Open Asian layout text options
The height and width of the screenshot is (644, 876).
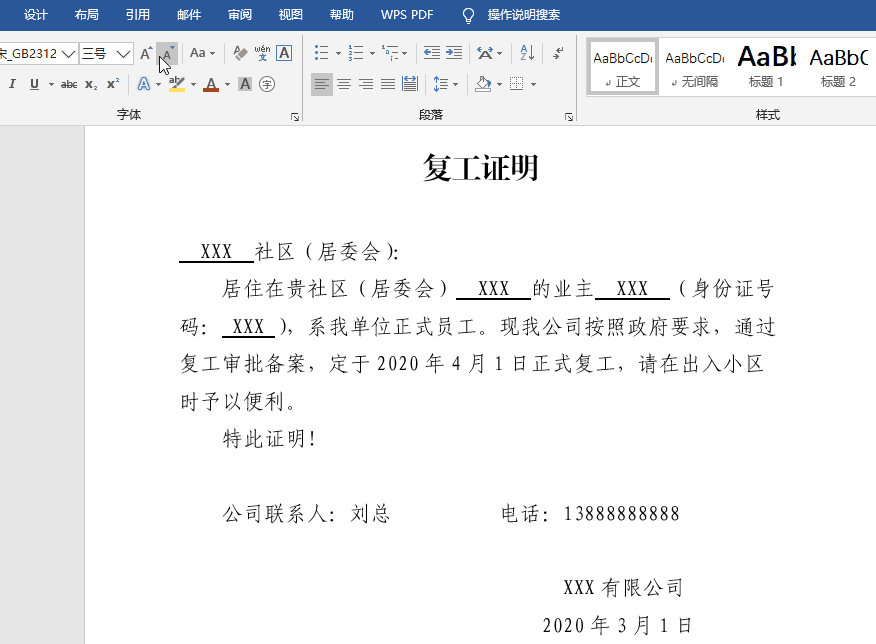484,53
